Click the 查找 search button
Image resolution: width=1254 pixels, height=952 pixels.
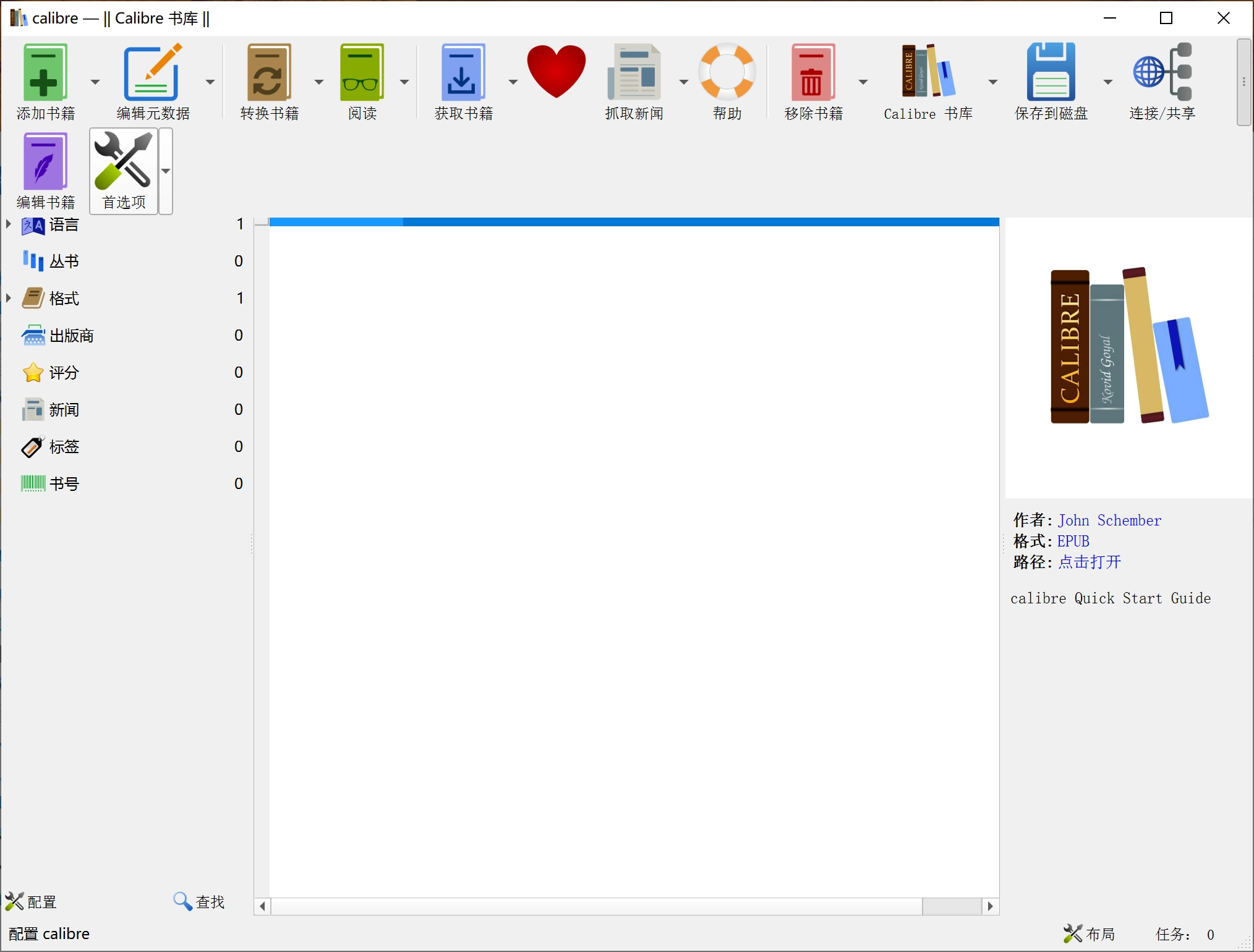click(199, 902)
